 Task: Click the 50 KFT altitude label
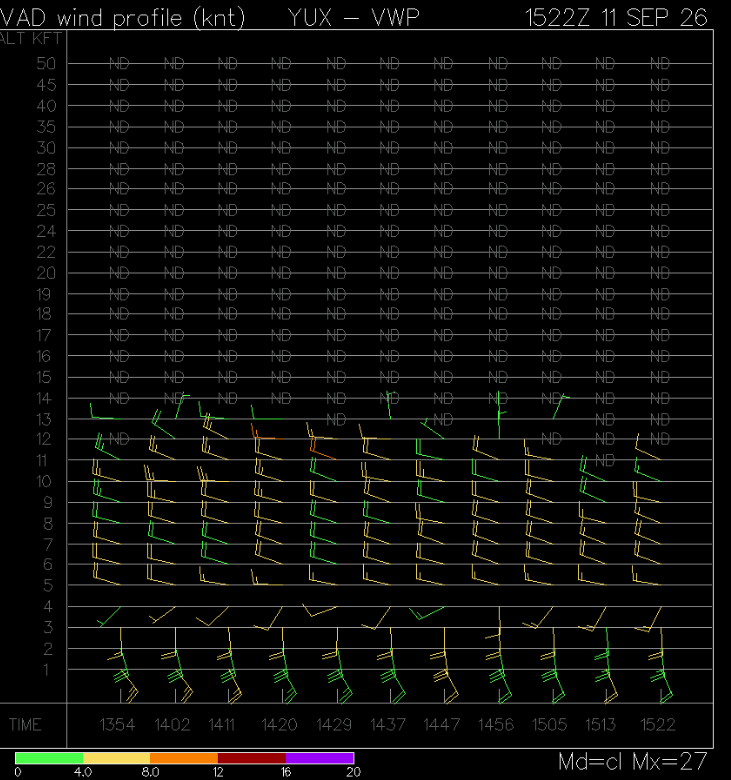tap(46, 64)
